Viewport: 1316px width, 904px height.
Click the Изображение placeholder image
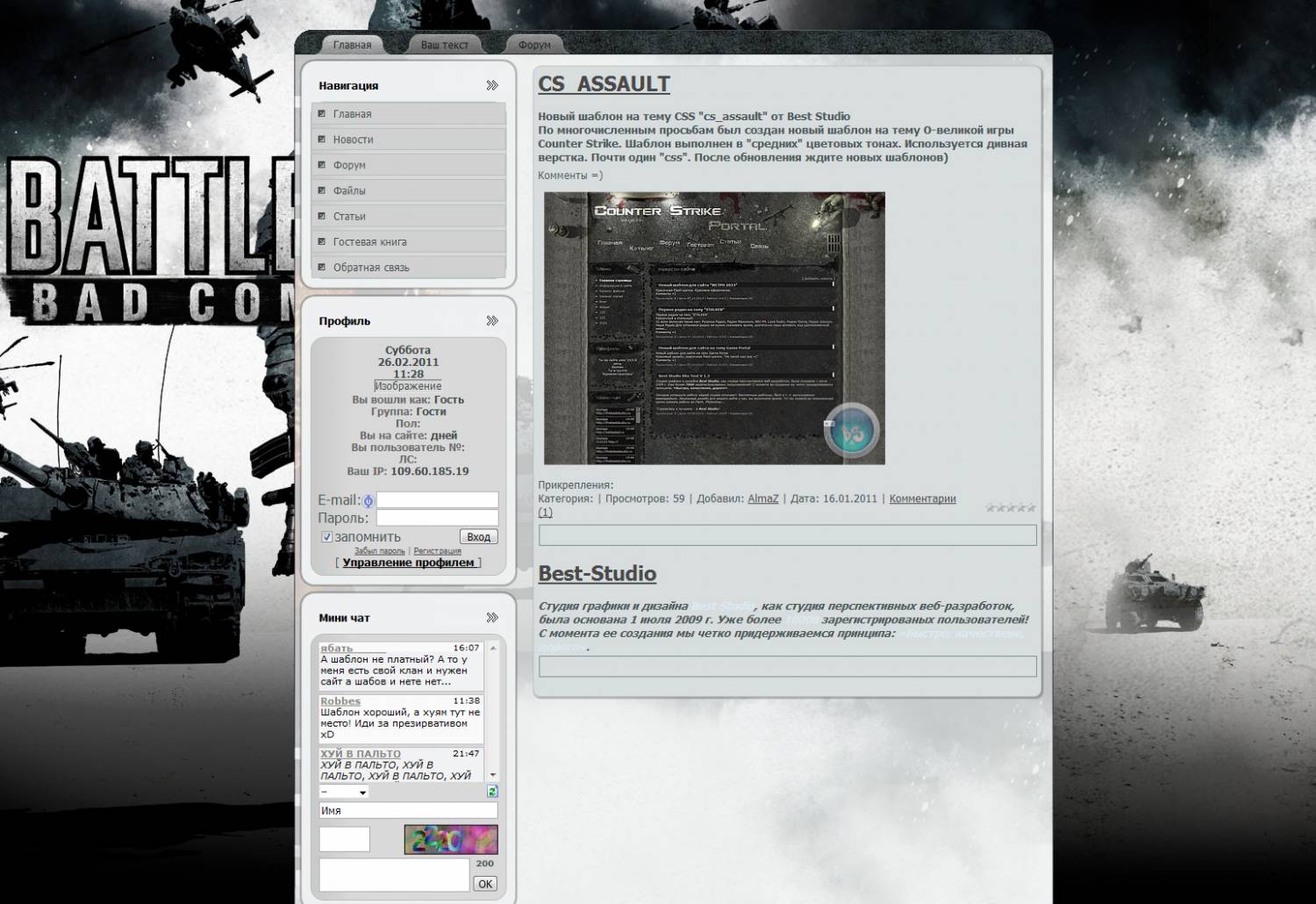(408, 386)
